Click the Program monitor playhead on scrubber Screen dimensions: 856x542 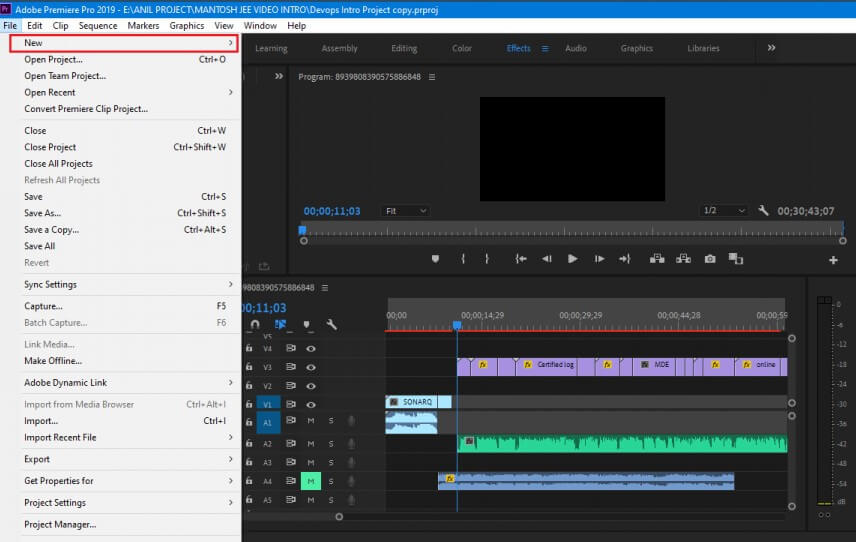302,230
